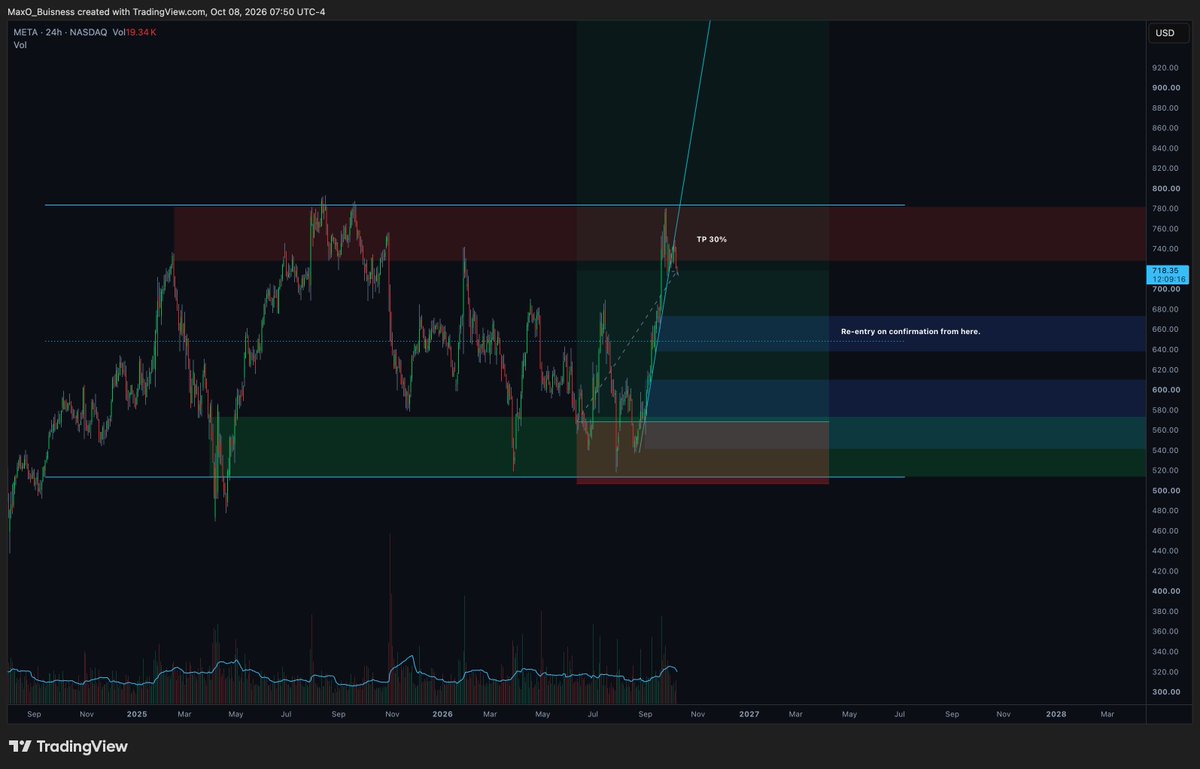Click the 640.00 price axis label
Viewport: 1200px width, 769px height.
[1165, 349]
